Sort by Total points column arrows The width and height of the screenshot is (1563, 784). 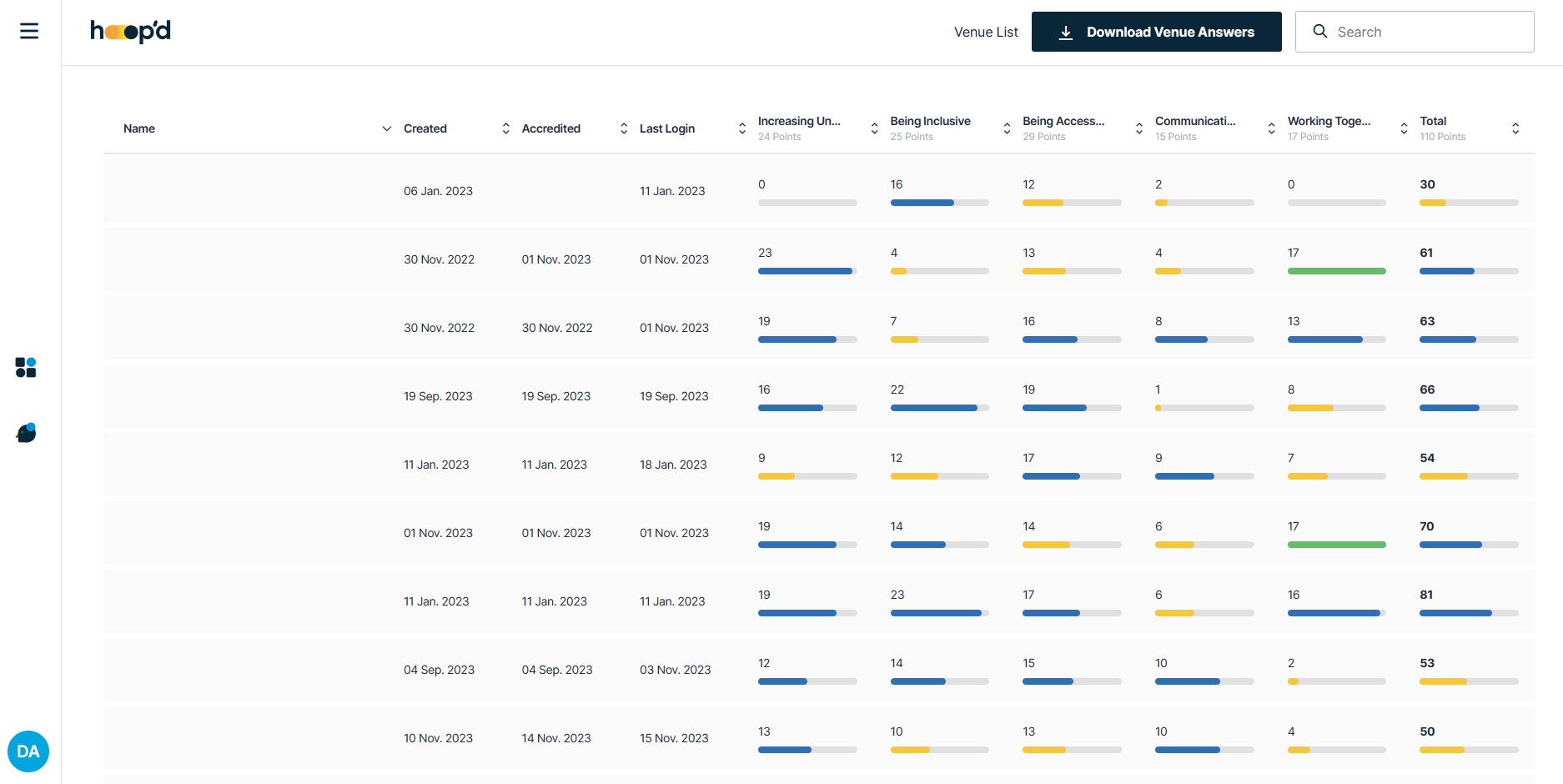(x=1515, y=128)
